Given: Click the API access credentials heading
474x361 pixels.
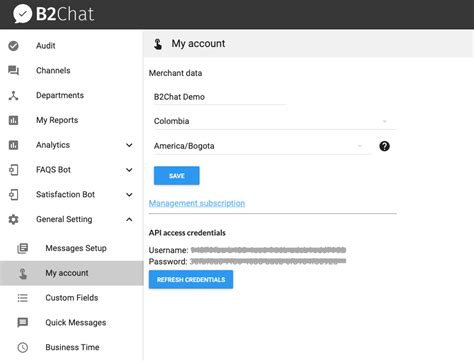Looking at the screenshot, I should pos(187,233).
